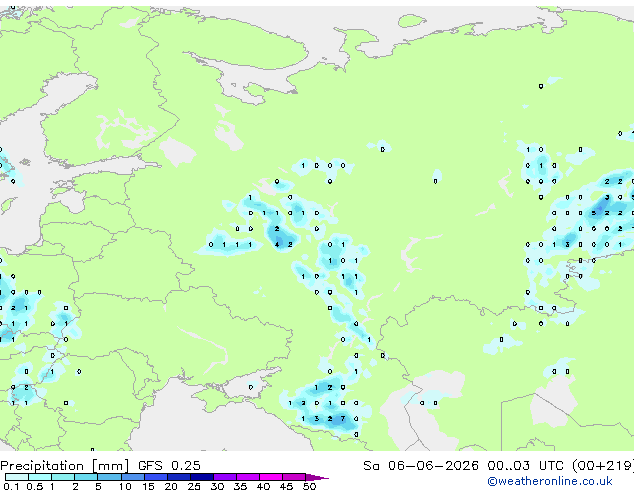Click the Sa 06-06-2026 date text
This screenshot has width=634, height=490.
421,466
